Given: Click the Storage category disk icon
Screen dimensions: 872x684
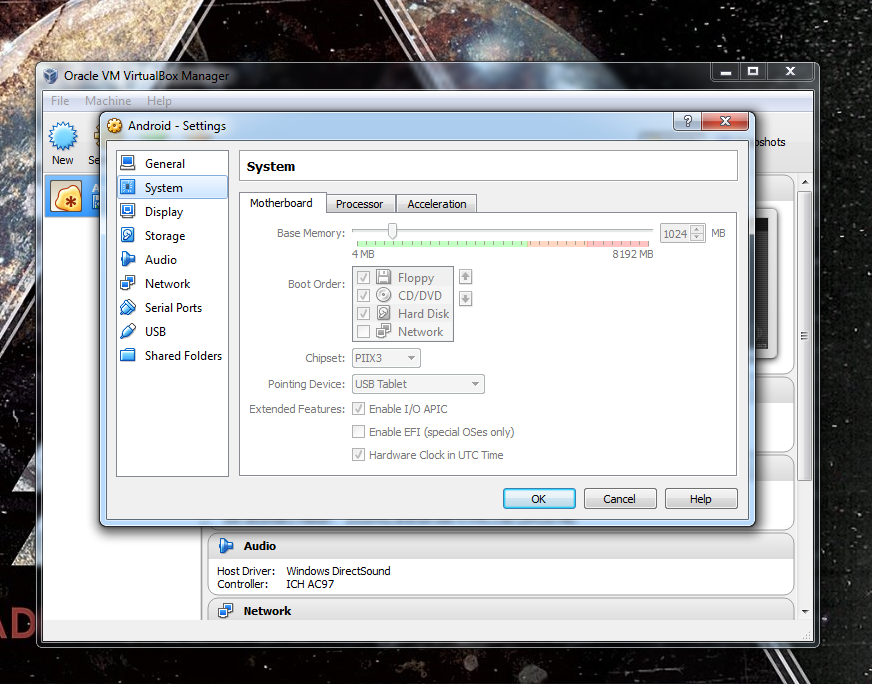Looking at the screenshot, I should click(x=128, y=235).
